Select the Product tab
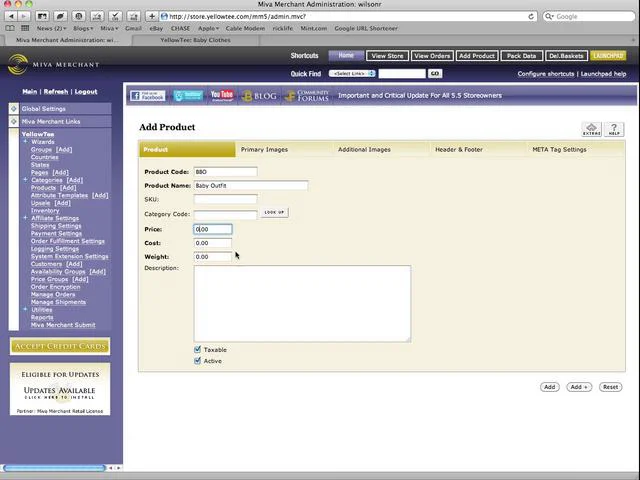 tap(187, 149)
